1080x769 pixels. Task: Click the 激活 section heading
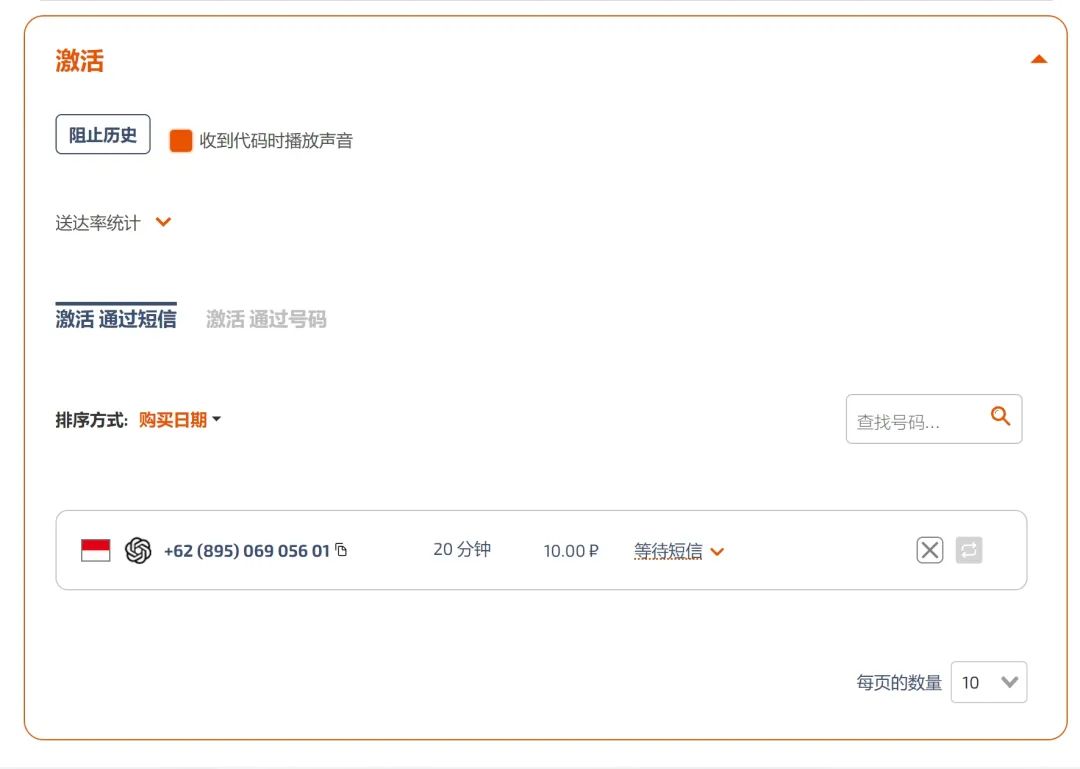click(80, 61)
